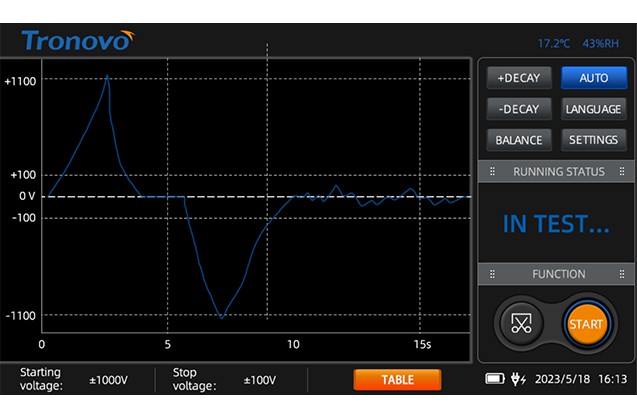
Task: Click the Tronovo logo
Action: tap(77, 41)
